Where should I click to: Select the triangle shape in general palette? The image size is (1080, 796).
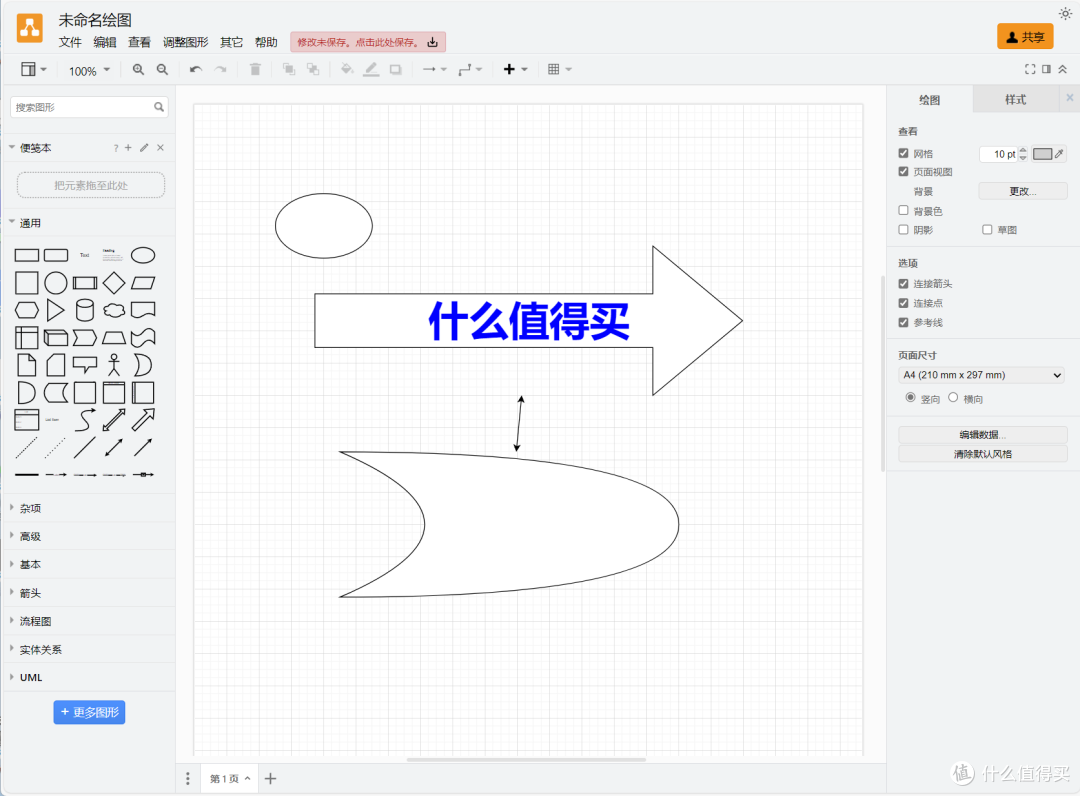pyautogui.click(x=55, y=310)
